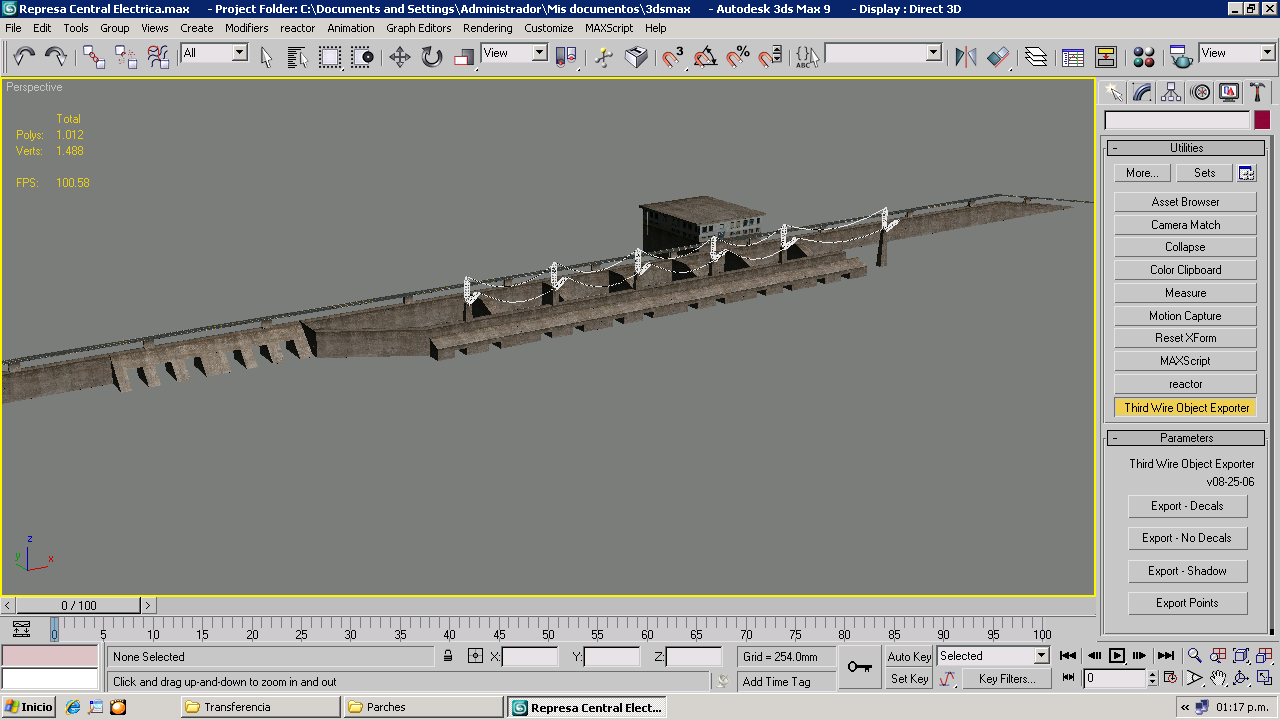Click Export - Decals button
Screen dimensions: 1280x720
[x=1187, y=506]
